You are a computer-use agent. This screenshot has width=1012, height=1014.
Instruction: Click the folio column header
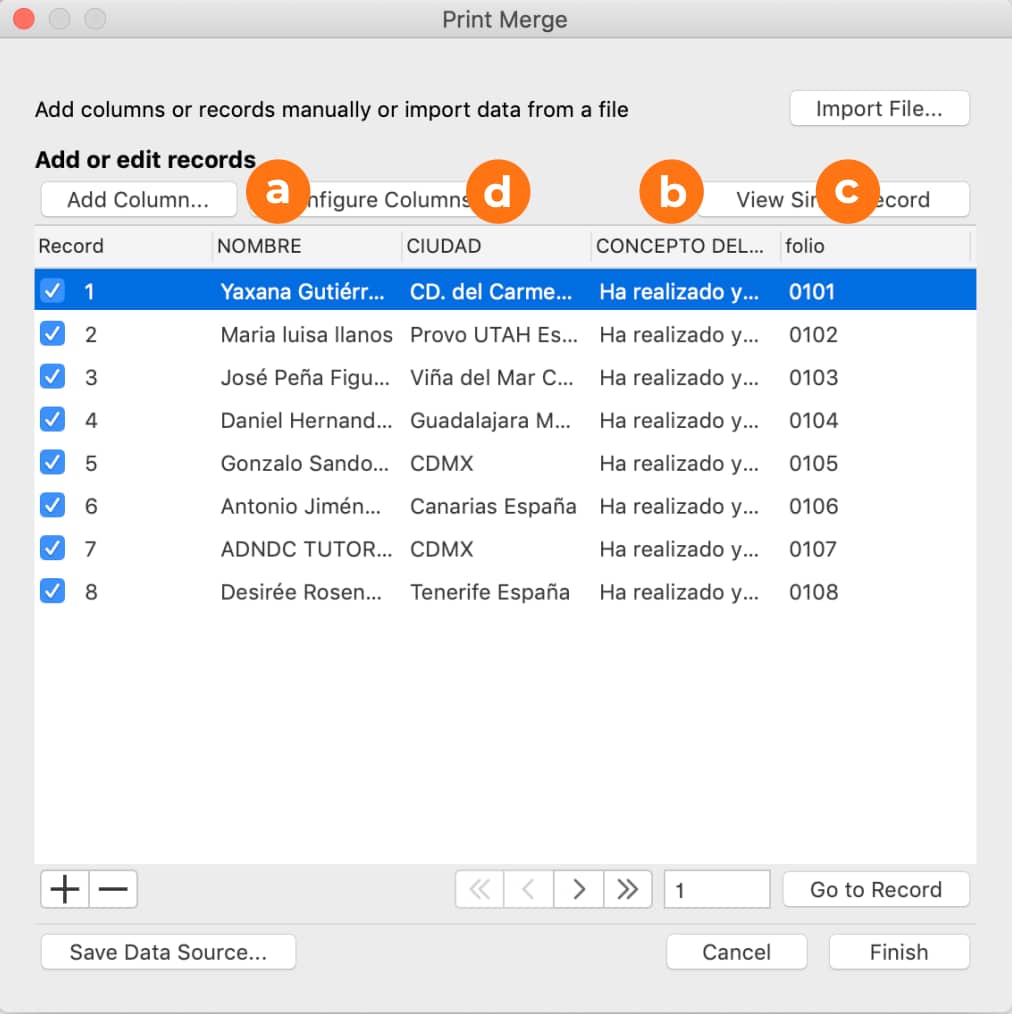[876, 246]
